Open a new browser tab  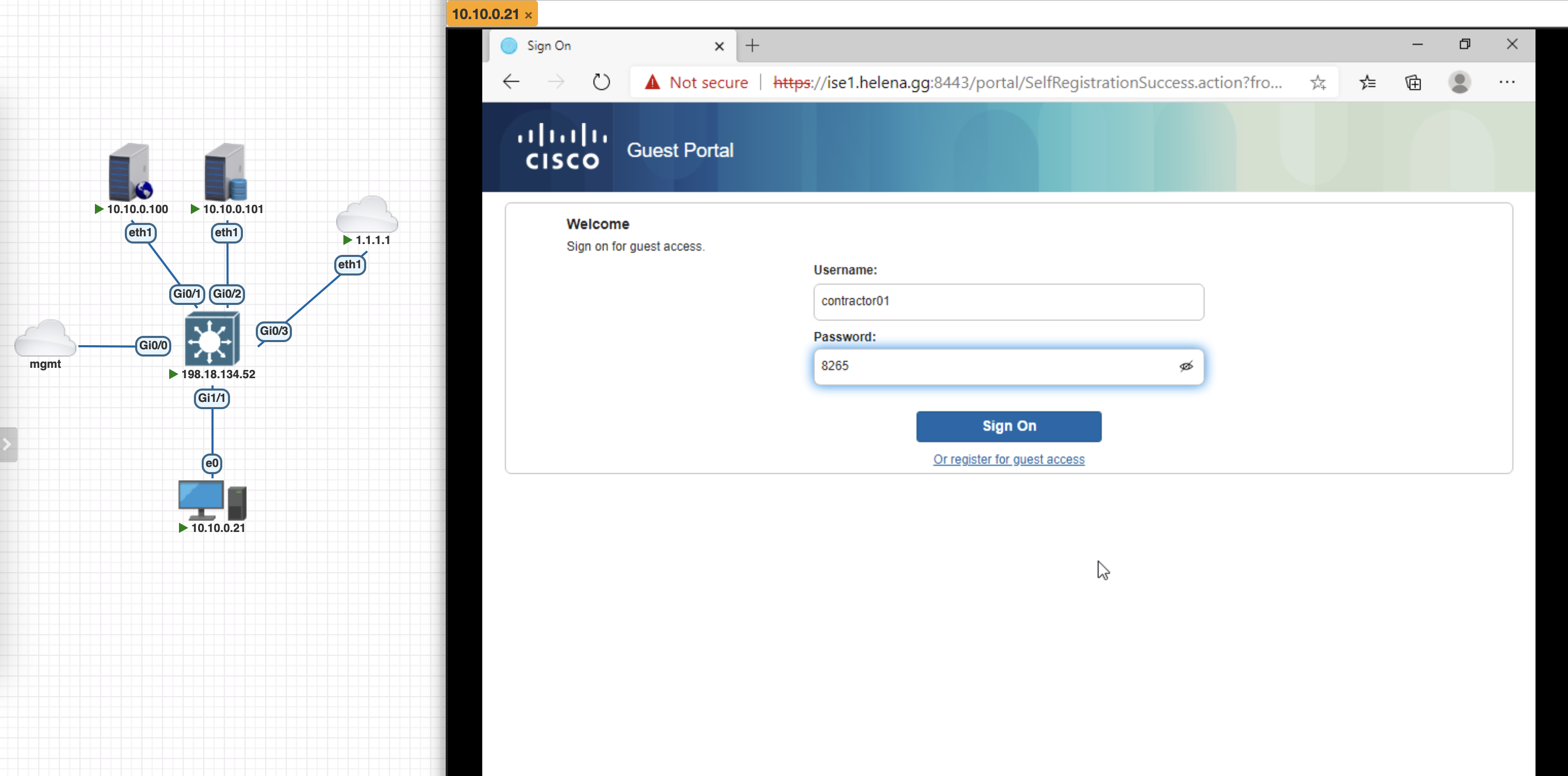[753, 46]
